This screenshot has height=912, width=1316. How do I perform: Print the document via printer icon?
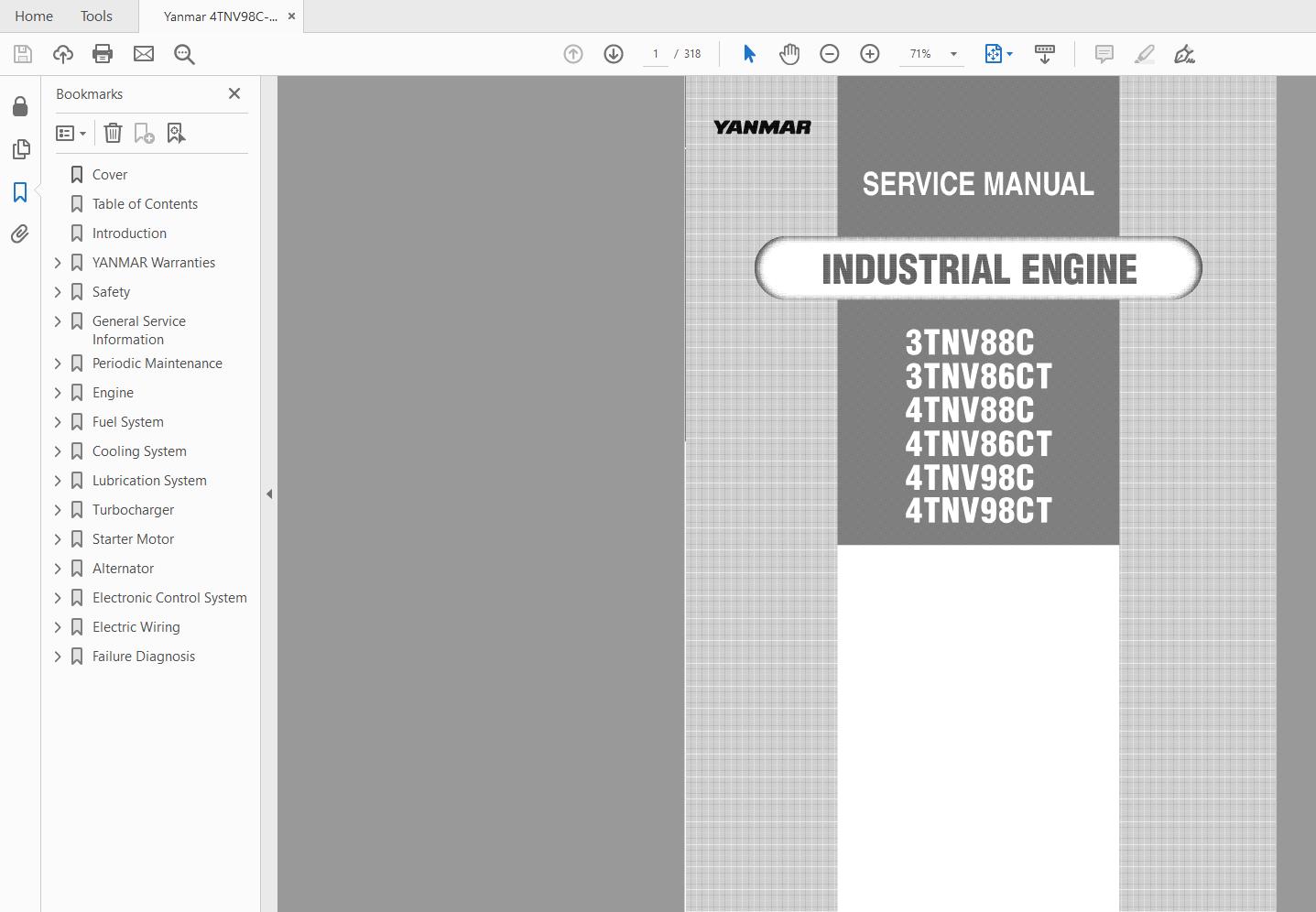103,54
